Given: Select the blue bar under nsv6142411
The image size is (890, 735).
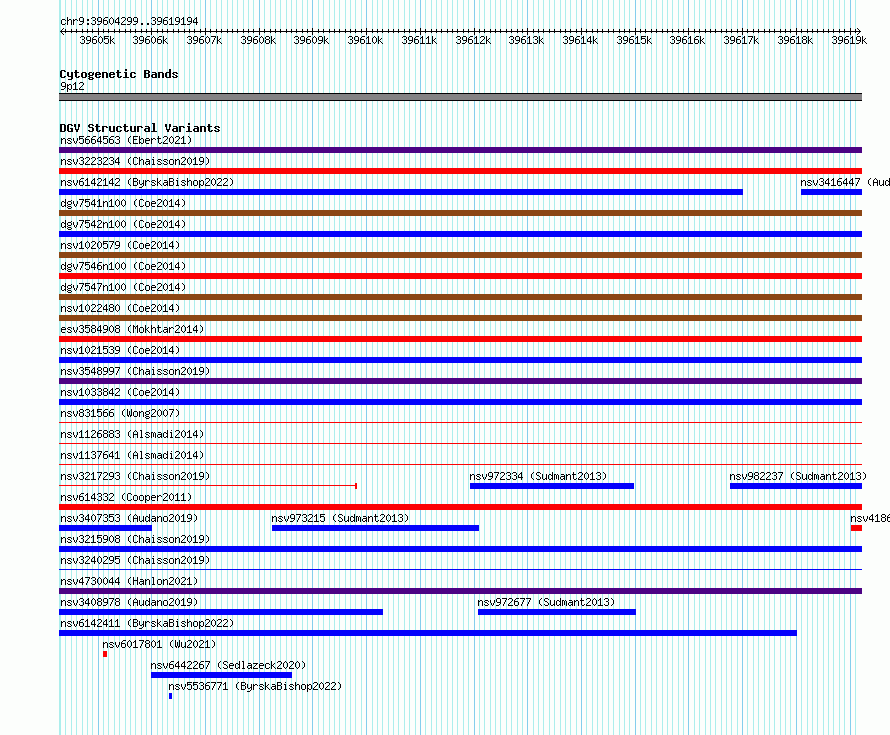Looking at the screenshot, I should pyautogui.click(x=428, y=633).
